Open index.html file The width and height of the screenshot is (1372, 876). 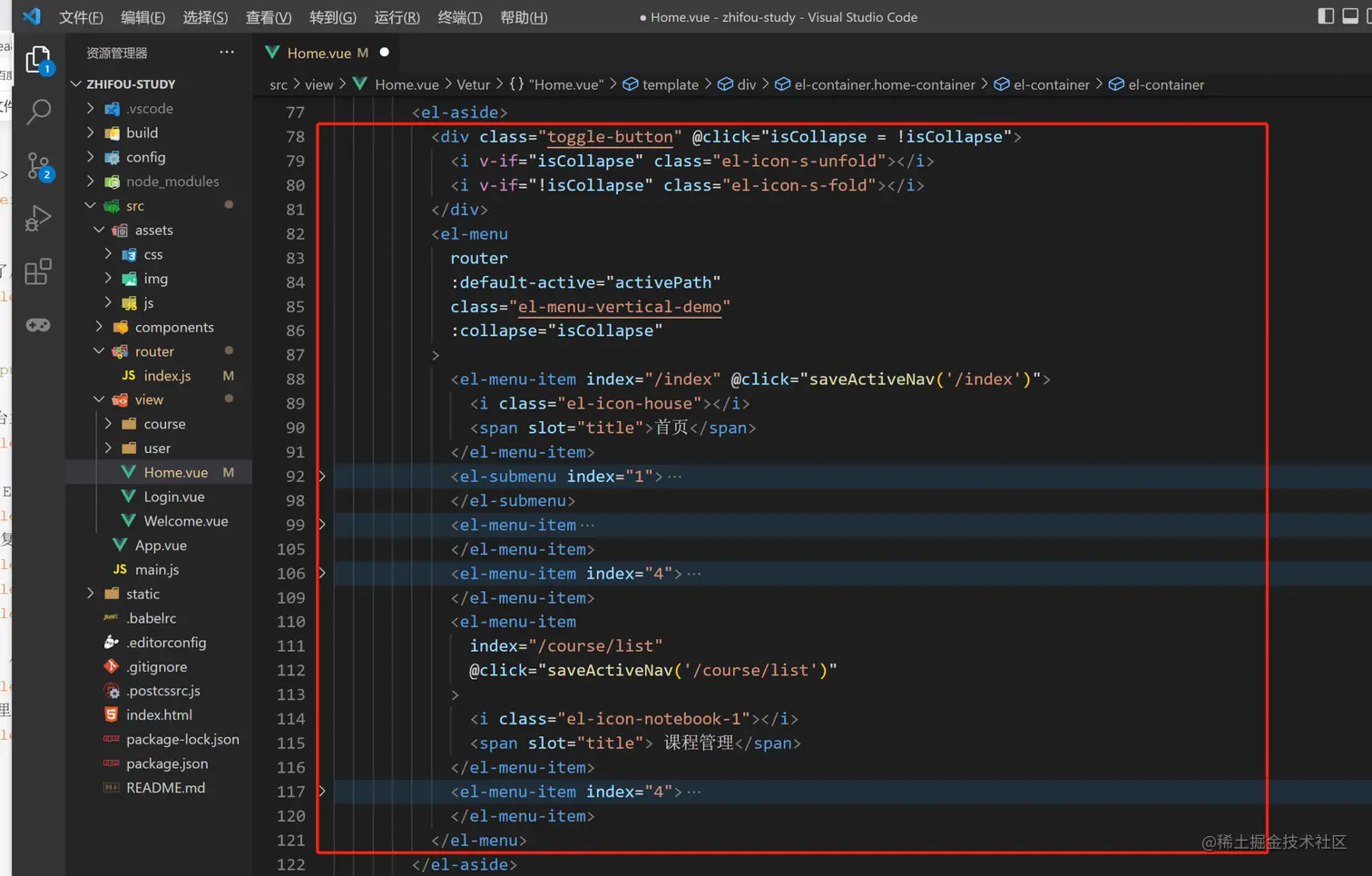159,715
